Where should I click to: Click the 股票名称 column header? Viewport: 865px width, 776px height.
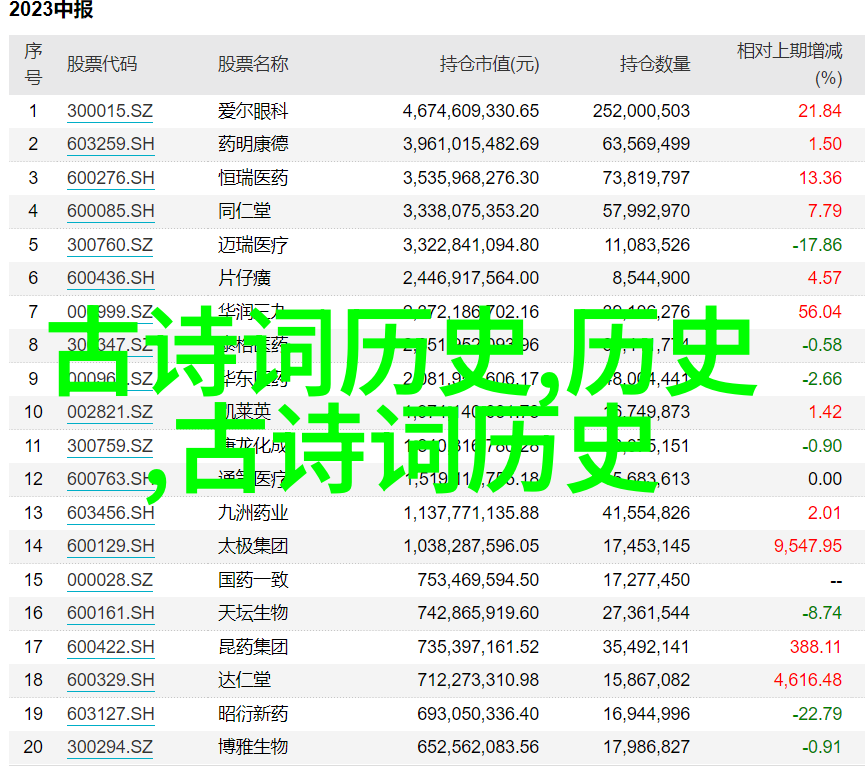coord(253,65)
